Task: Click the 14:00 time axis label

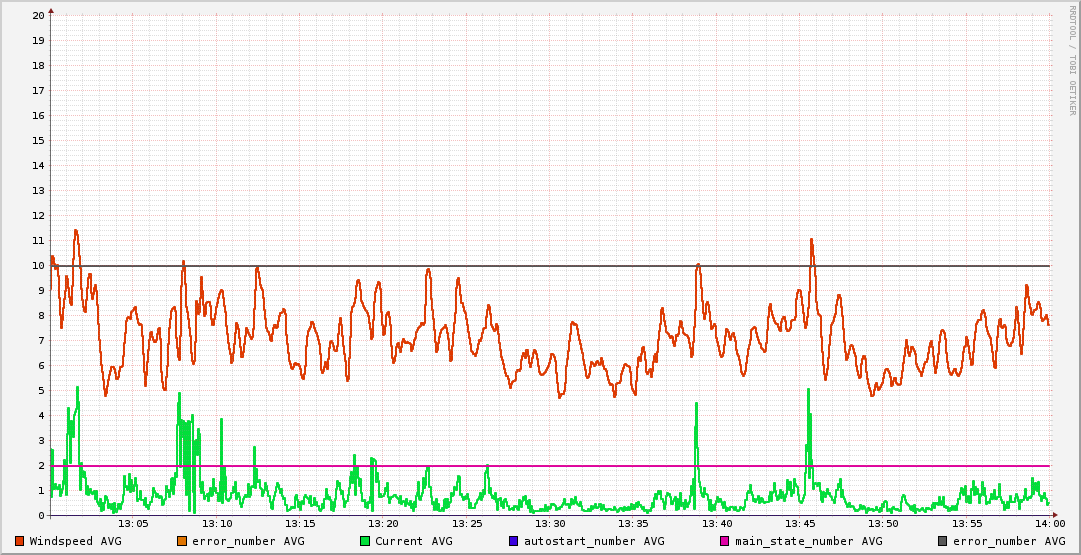Action: pyautogui.click(x=1049, y=524)
